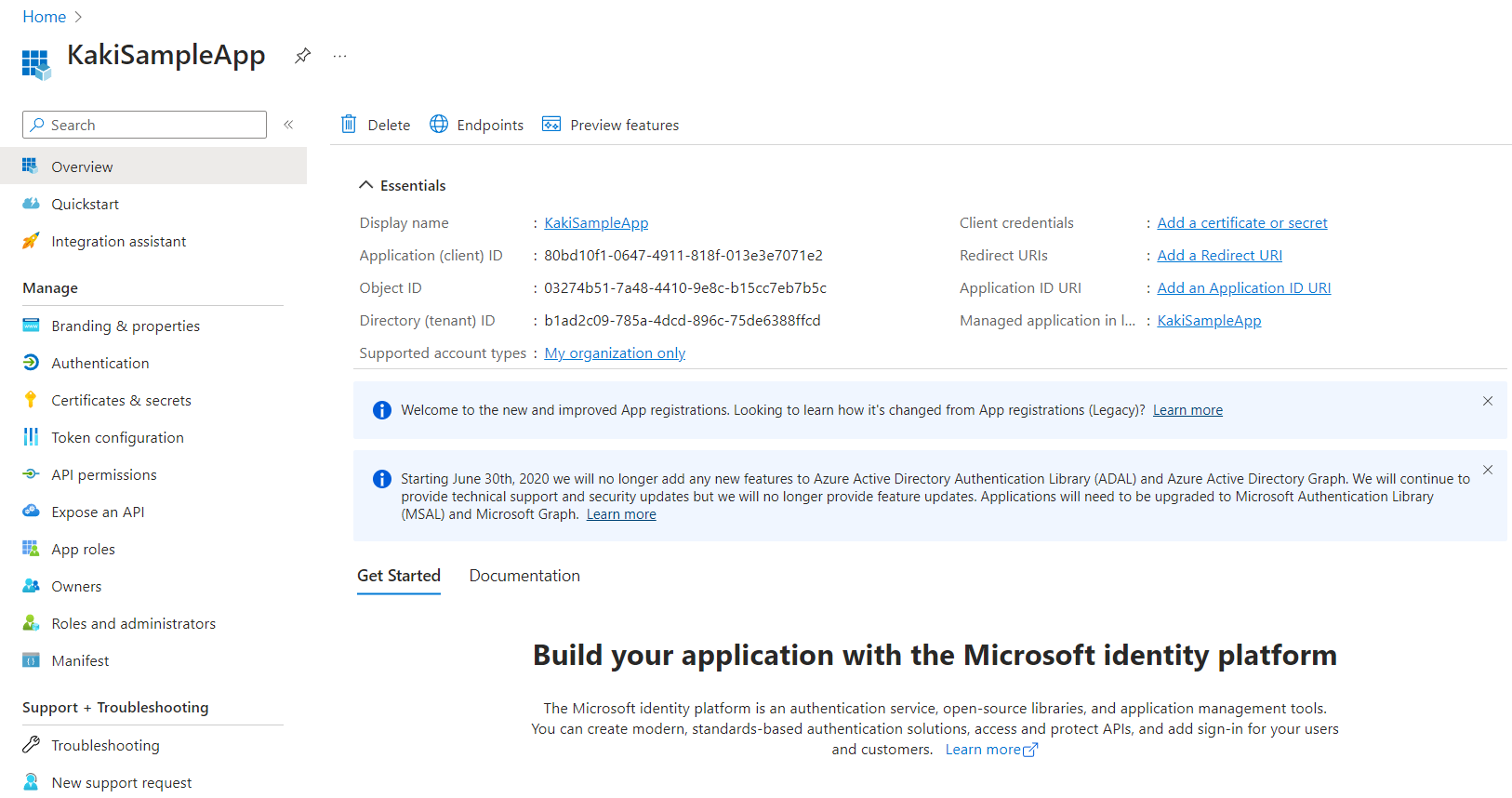The image size is (1512, 798).
Task: Dismiss the Welcome to App registrations banner
Action: (1487, 401)
